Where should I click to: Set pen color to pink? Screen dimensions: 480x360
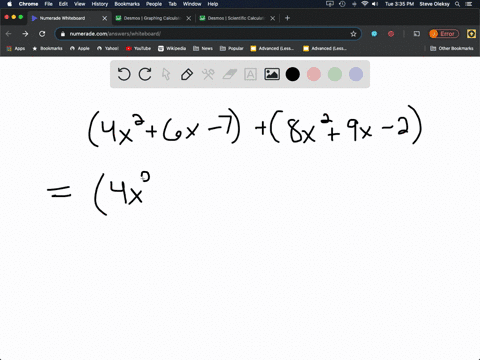[314, 74]
